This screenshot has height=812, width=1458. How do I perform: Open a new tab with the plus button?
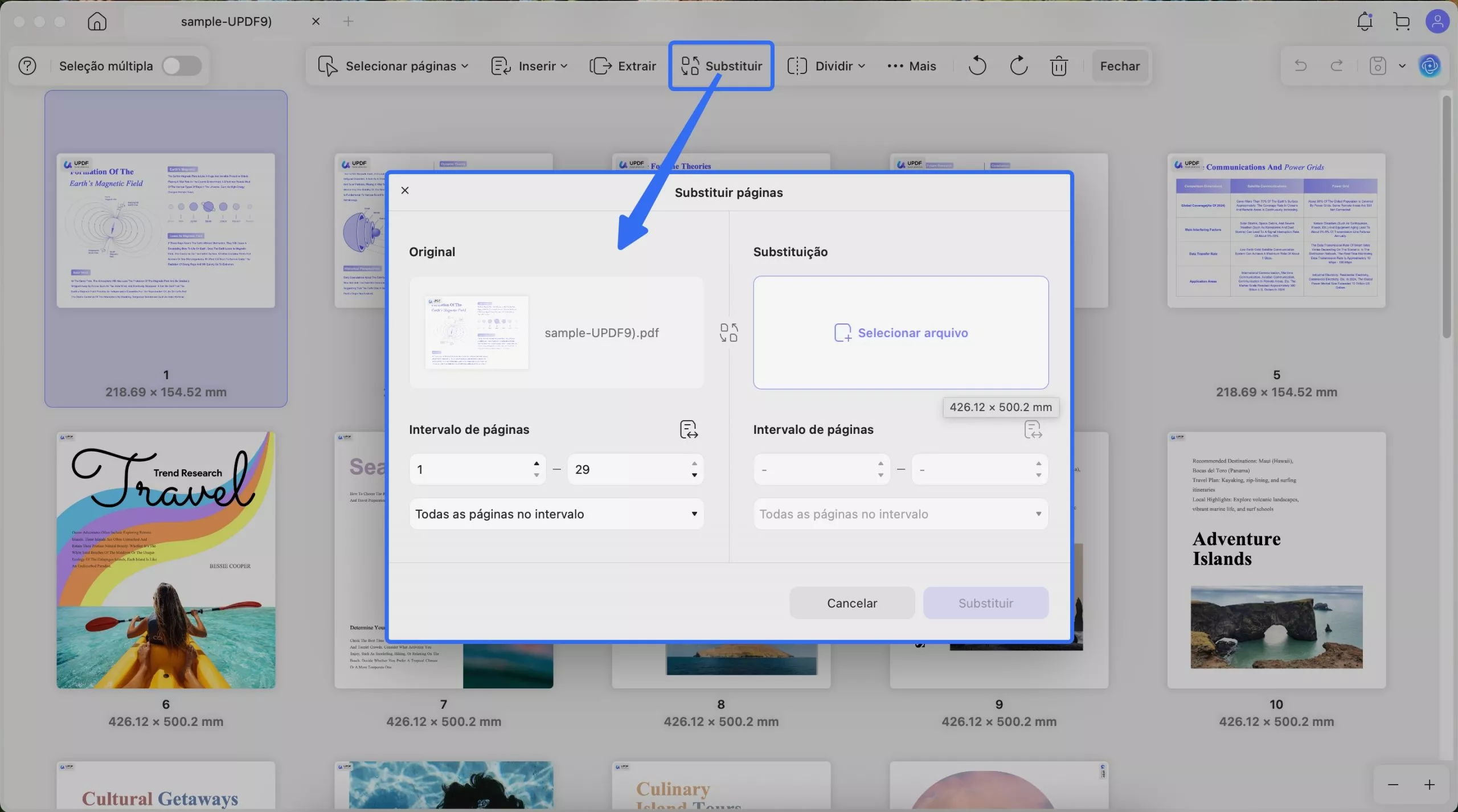pos(348,21)
